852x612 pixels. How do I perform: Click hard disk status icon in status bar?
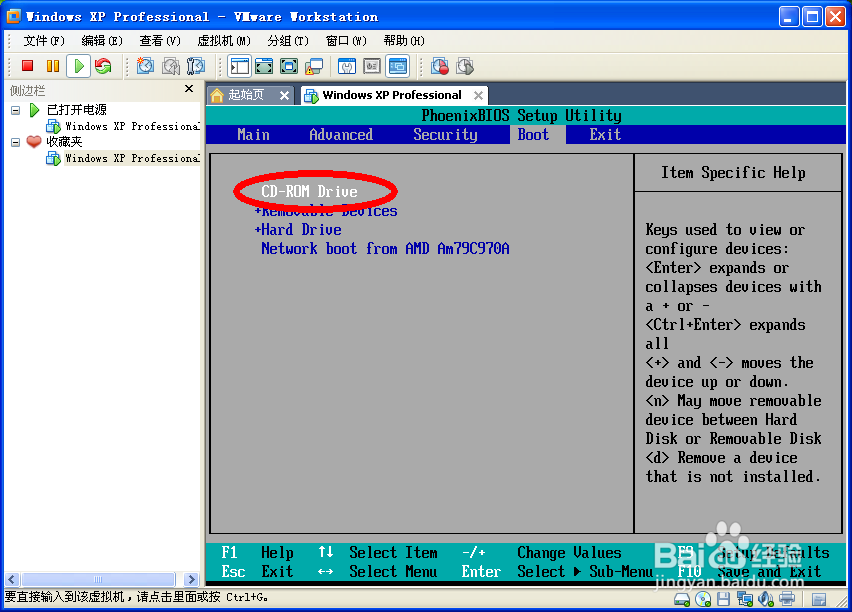click(x=682, y=599)
